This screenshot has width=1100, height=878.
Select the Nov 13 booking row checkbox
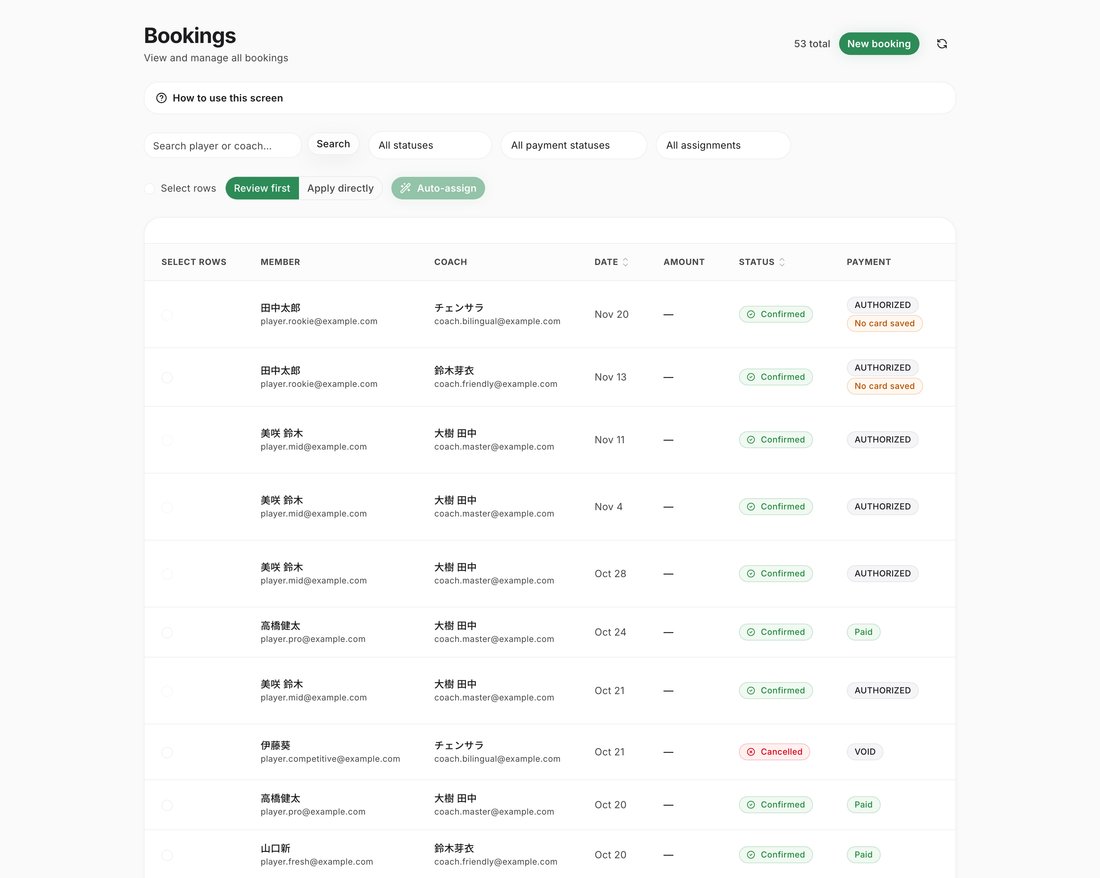point(167,377)
